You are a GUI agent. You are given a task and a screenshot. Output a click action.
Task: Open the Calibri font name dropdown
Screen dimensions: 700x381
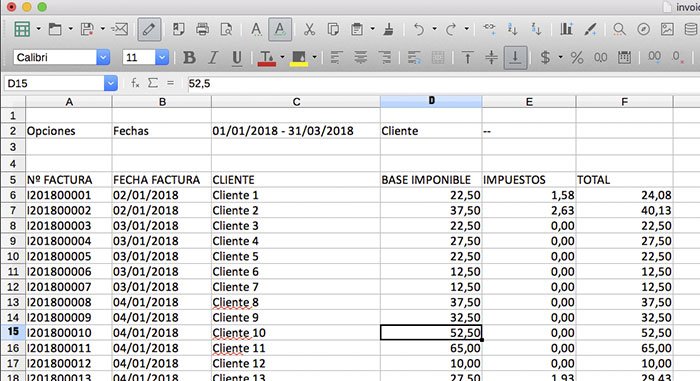pos(103,58)
